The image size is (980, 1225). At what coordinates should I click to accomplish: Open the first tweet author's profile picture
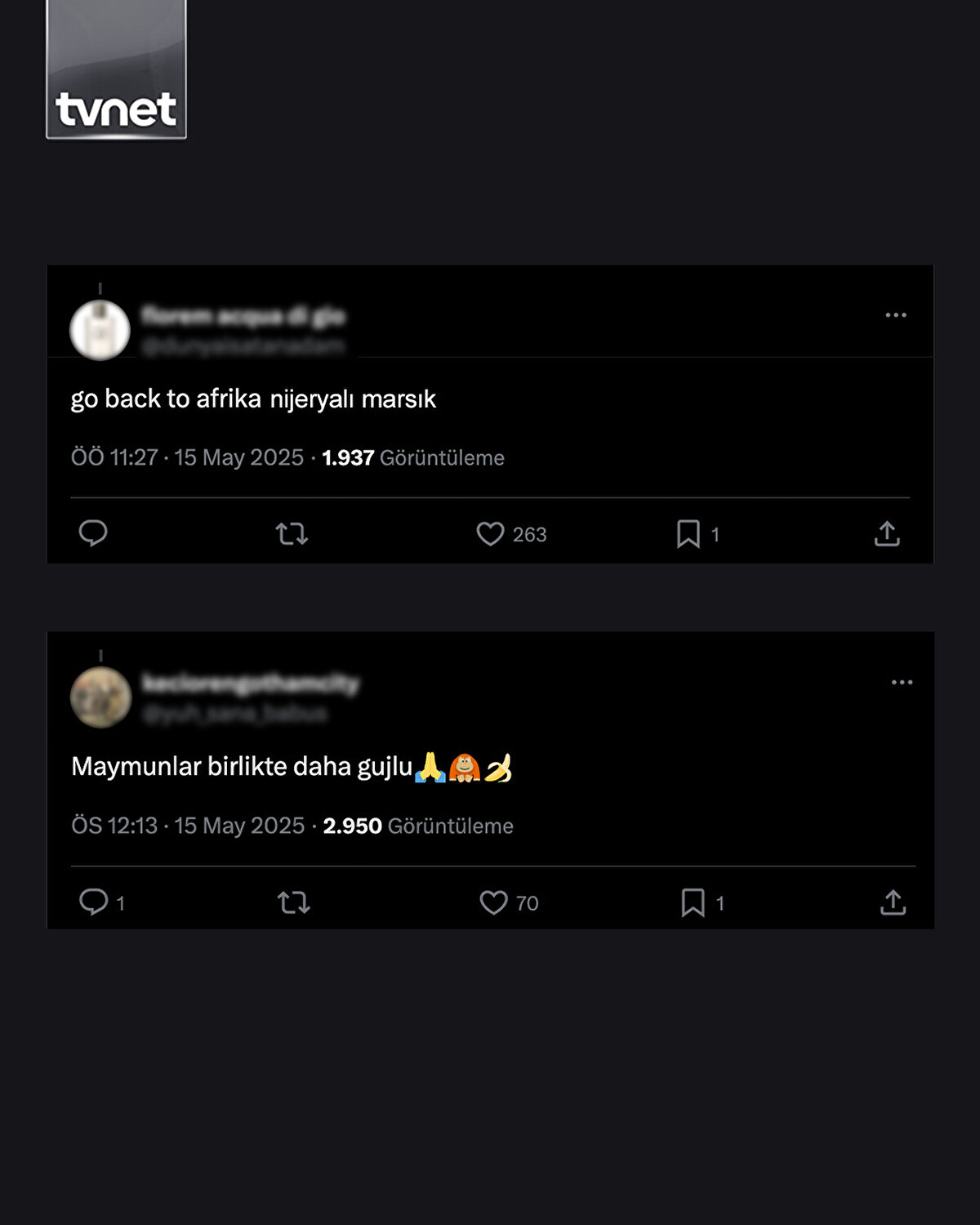[100, 330]
